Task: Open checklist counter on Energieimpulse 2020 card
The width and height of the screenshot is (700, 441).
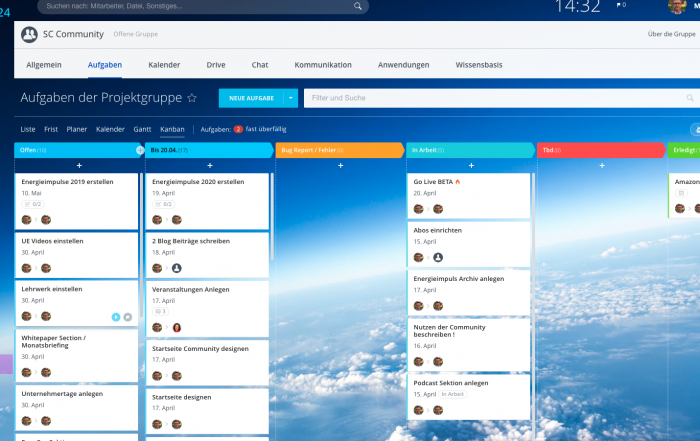Action: click(x=163, y=204)
